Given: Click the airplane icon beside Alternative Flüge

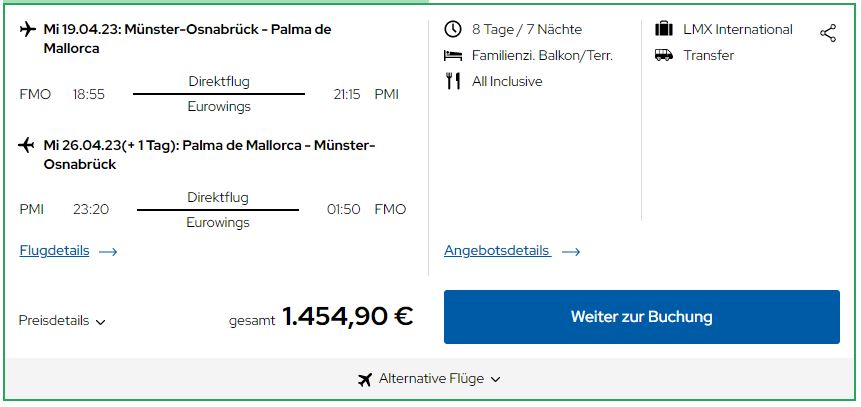Looking at the screenshot, I should [365, 379].
